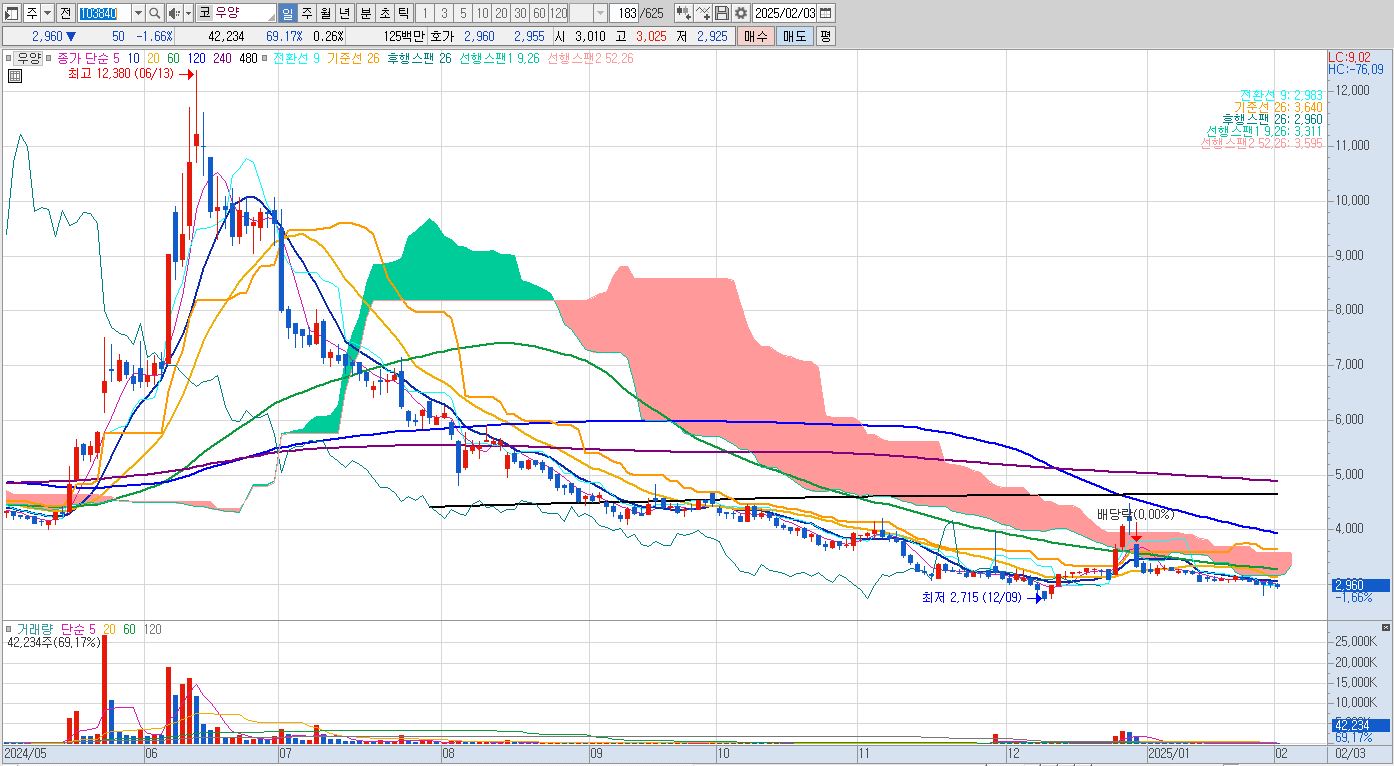
Task: Click the stock code input field 103840
Action: (104, 13)
